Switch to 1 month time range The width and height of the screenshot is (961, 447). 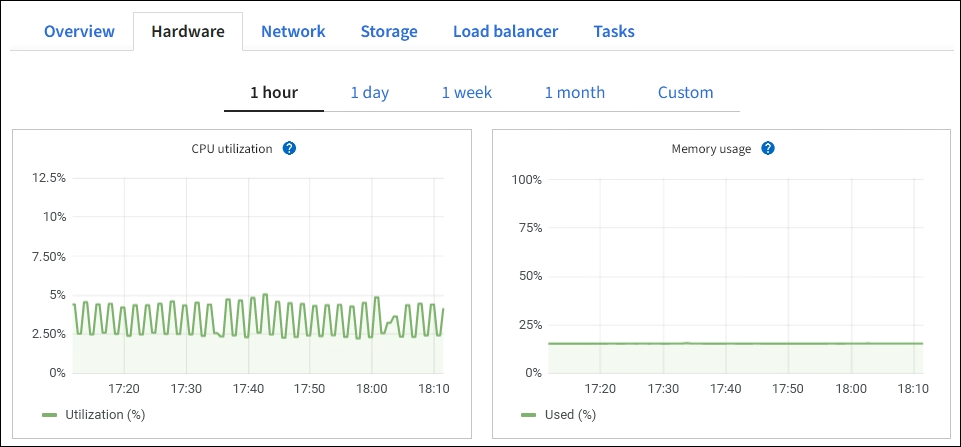(574, 92)
